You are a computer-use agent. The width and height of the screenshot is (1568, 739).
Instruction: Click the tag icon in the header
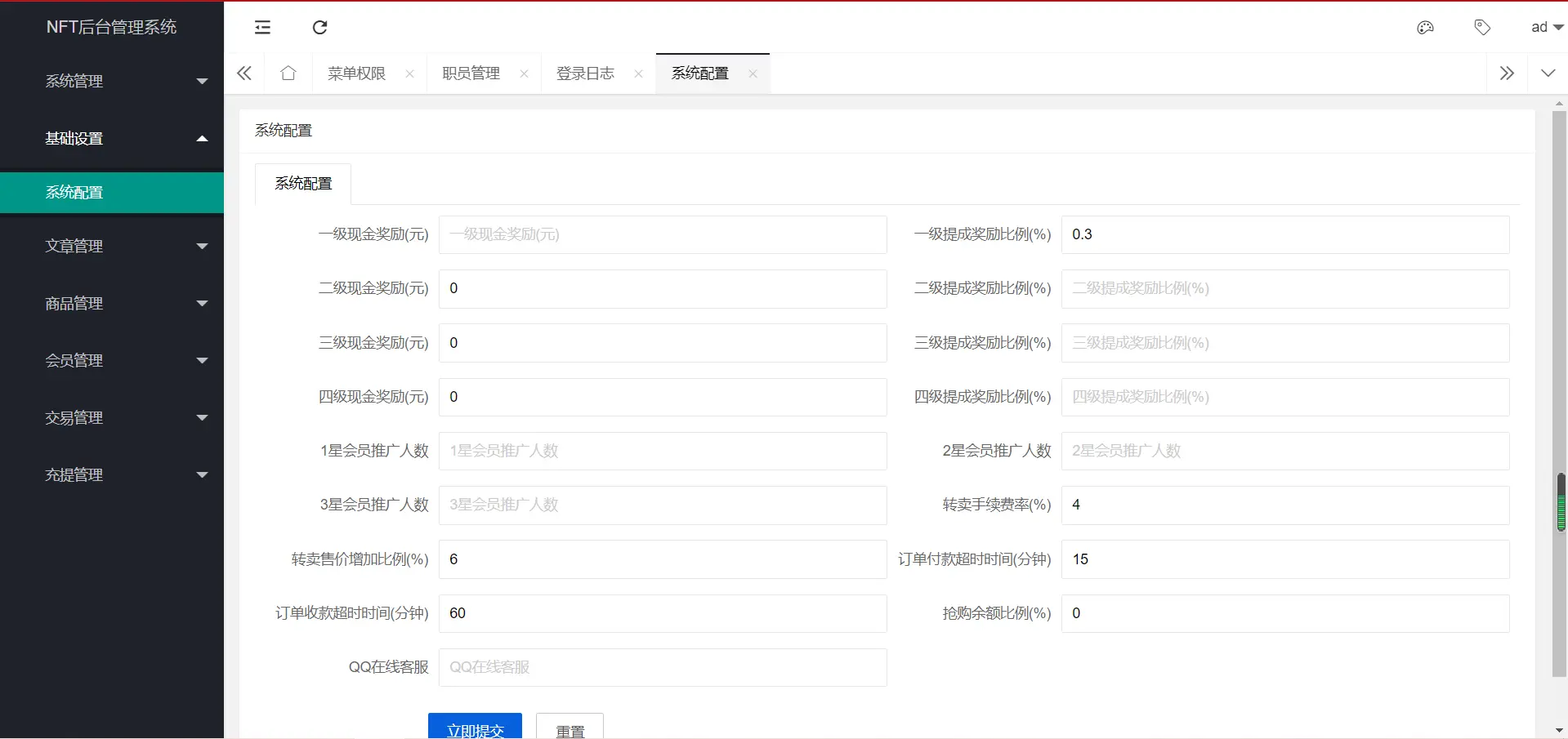click(x=1482, y=27)
